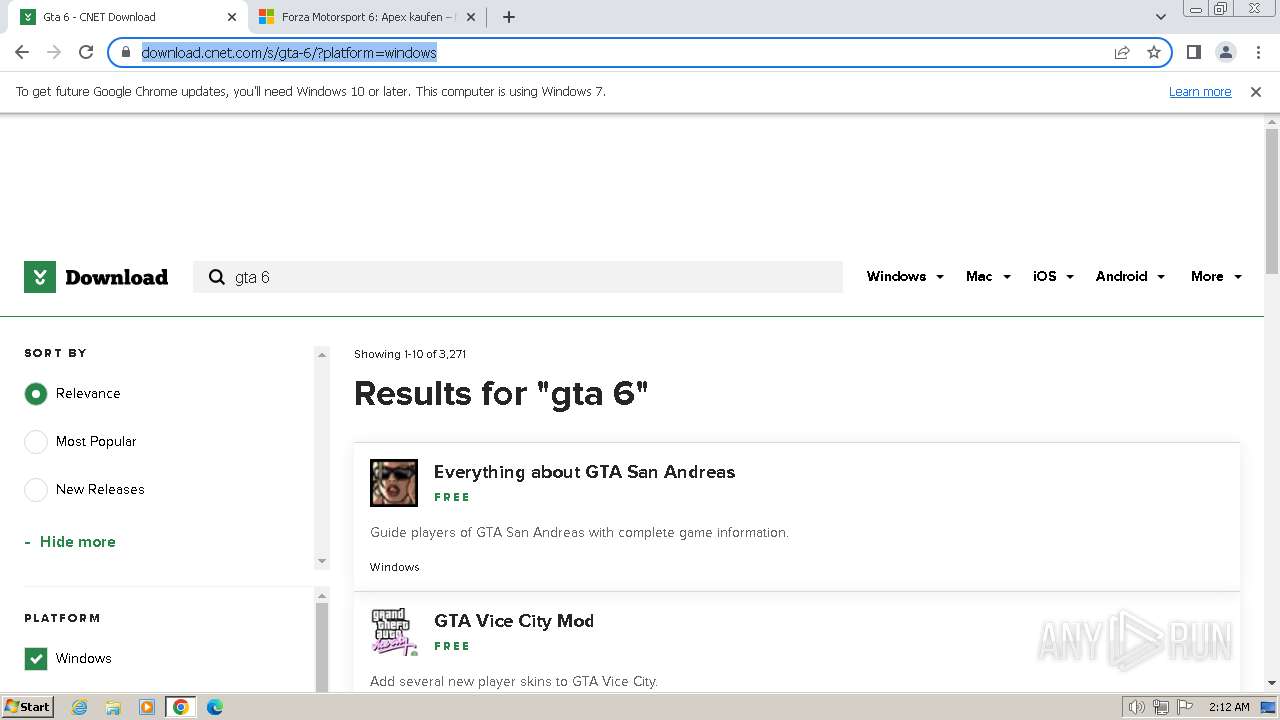Open File Explorer from taskbar

click(113, 707)
